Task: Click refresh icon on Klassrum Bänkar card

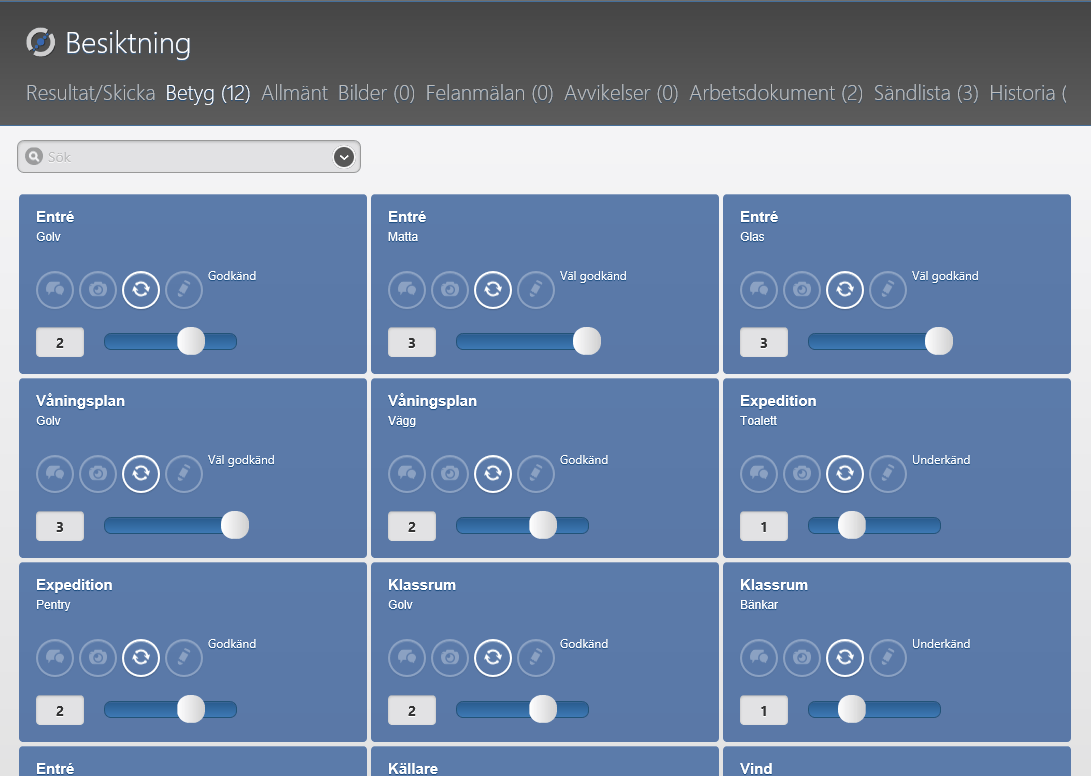Action: click(x=845, y=658)
